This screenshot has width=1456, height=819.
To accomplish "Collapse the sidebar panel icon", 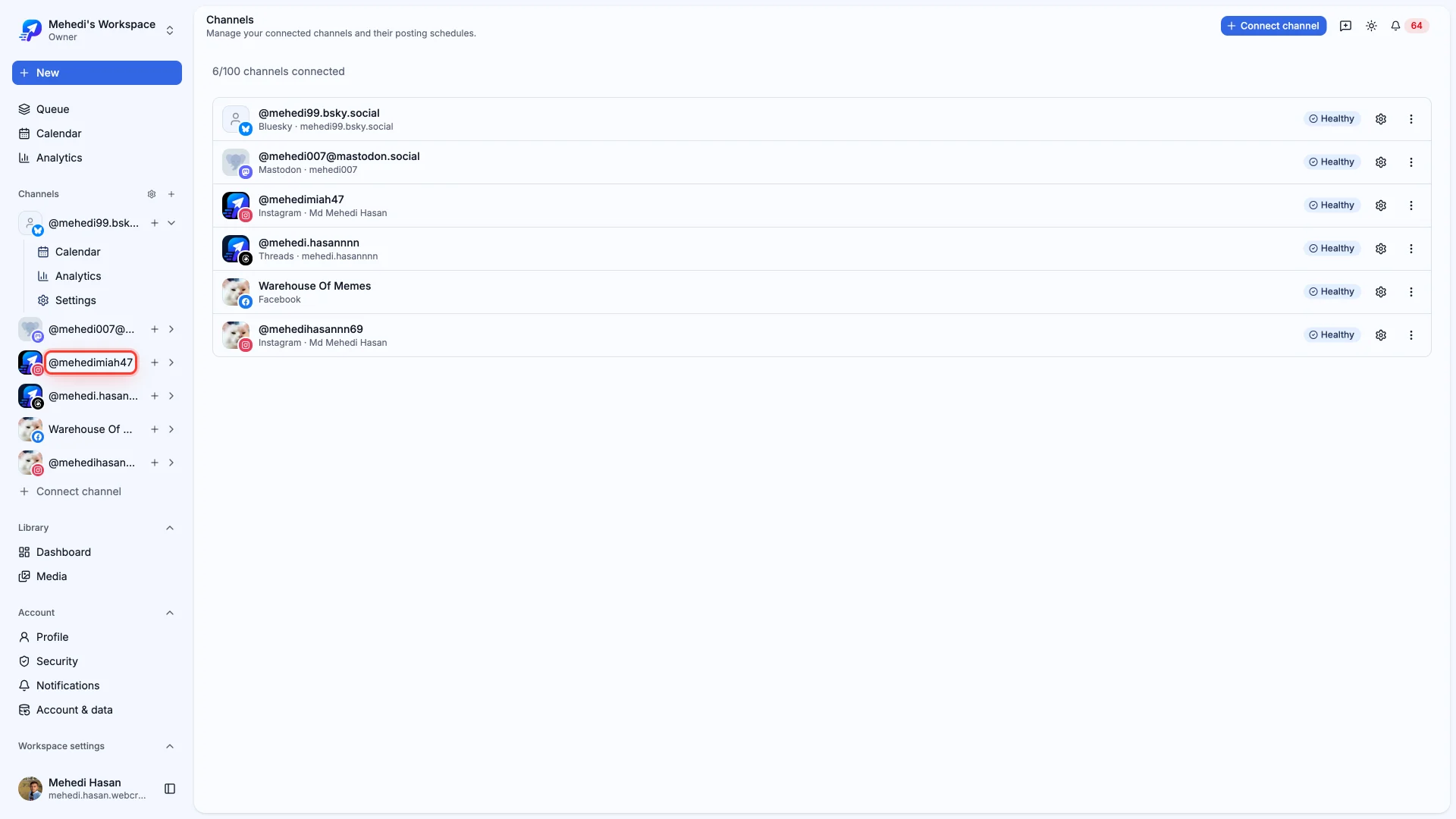I will click(x=170, y=789).
